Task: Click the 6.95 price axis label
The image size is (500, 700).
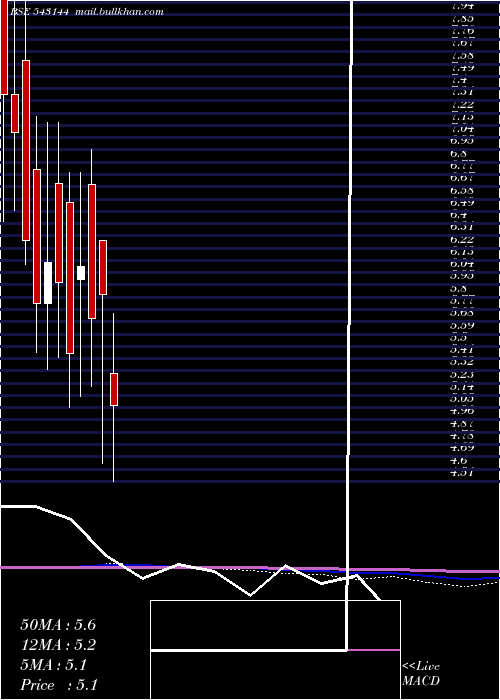Action: [462, 141]
